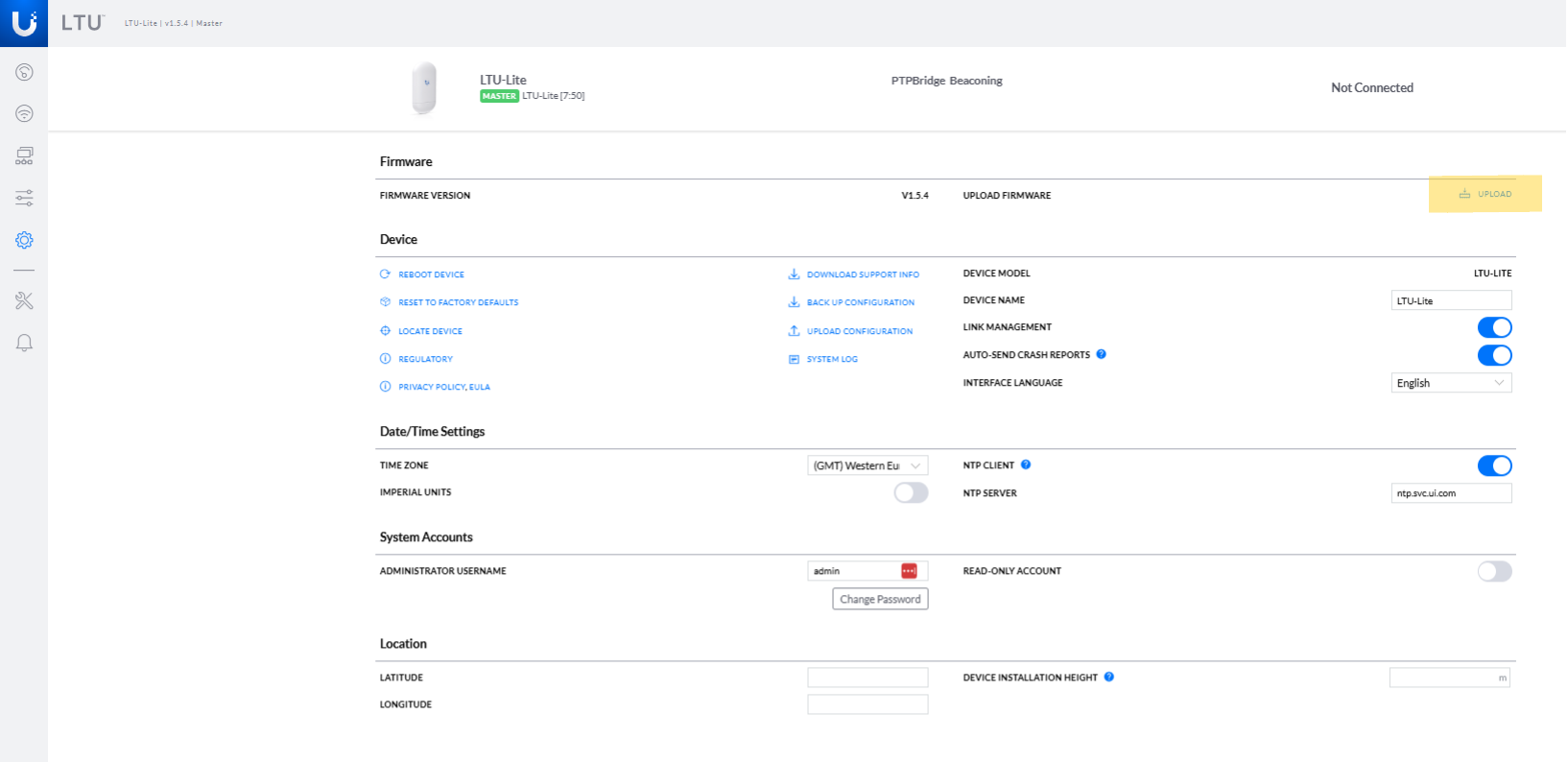Click firmware version value V1.5.4
The width and height of the screenshot is (1568, 762).
(915, 195)
